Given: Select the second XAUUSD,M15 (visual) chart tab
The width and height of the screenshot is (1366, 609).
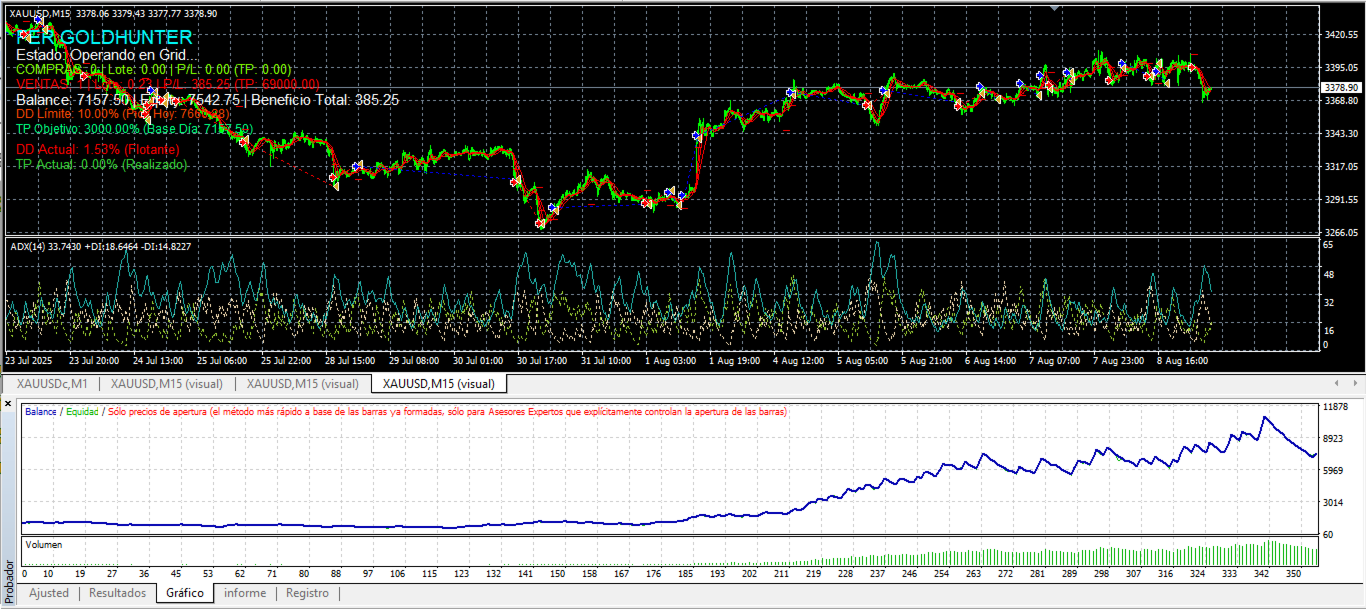Looking at the screenshot, I should pos(302,383).
